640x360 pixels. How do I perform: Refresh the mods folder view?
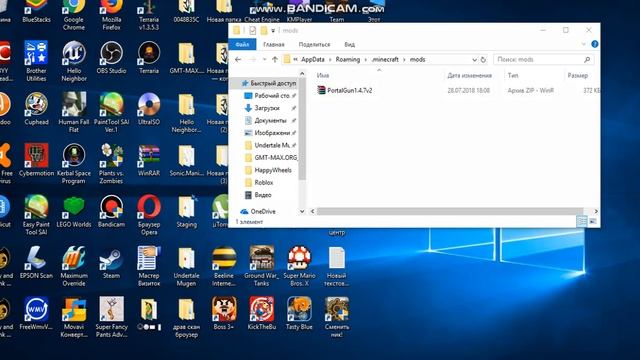click(x=483, y=60)
